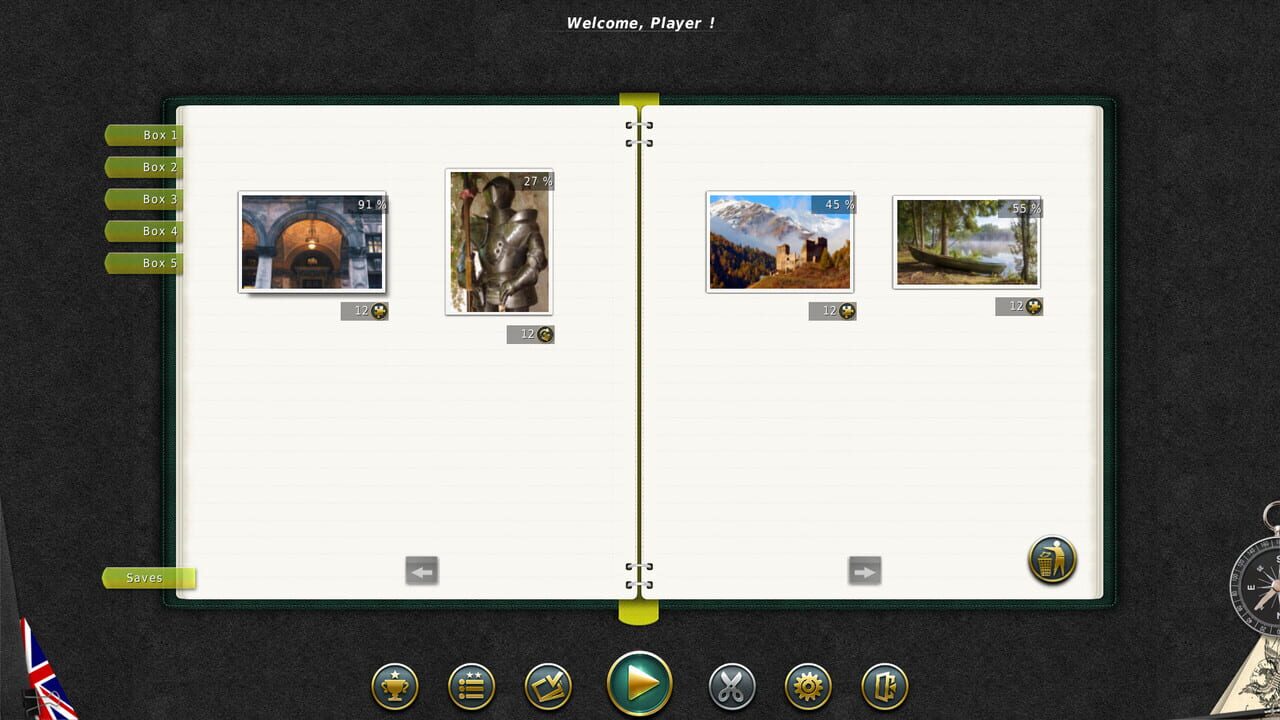View the high scores list
1280x720 pixels.
[471, 686]
